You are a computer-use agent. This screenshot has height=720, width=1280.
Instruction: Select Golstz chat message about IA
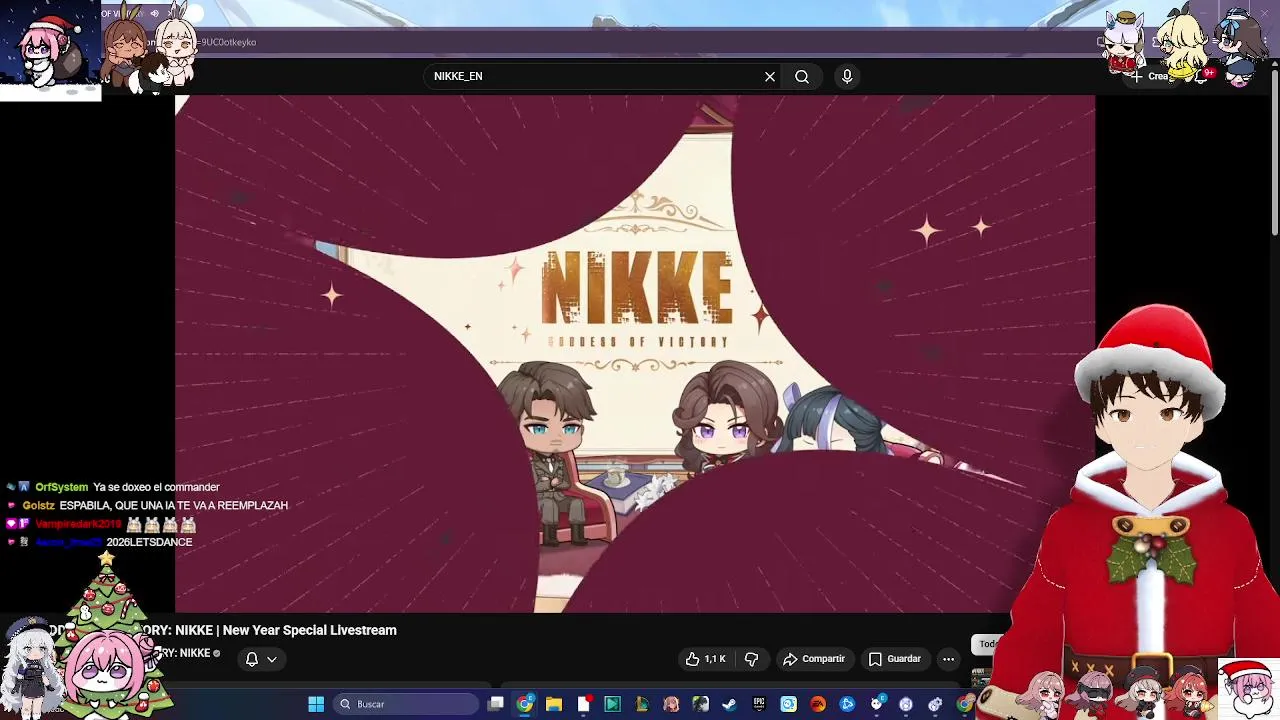[173, 506]
